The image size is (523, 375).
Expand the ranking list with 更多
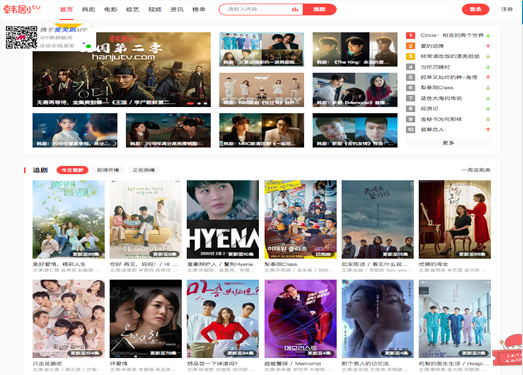(x=448, y=143)
